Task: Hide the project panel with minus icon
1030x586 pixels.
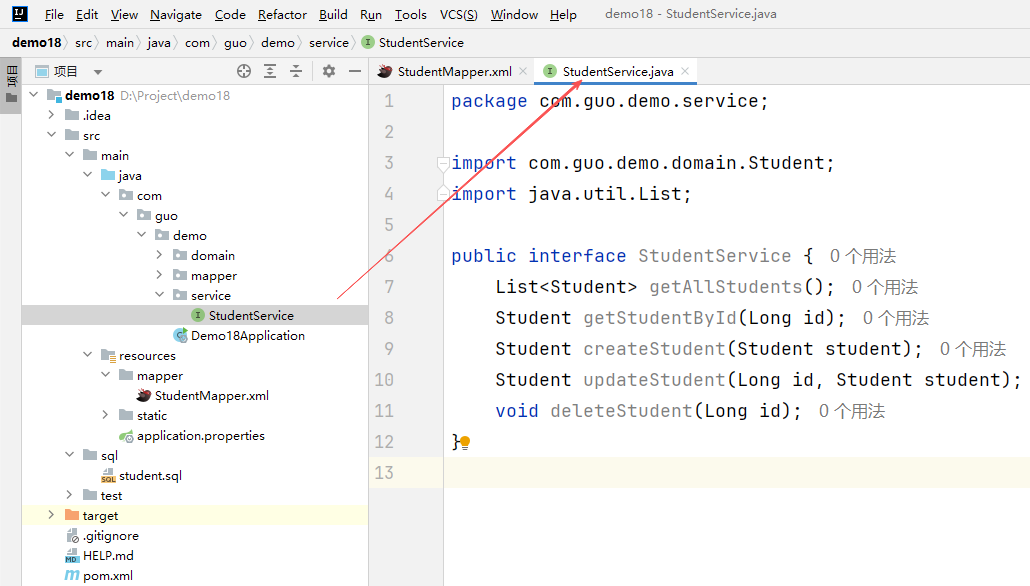Action: [x=355, y=71]
